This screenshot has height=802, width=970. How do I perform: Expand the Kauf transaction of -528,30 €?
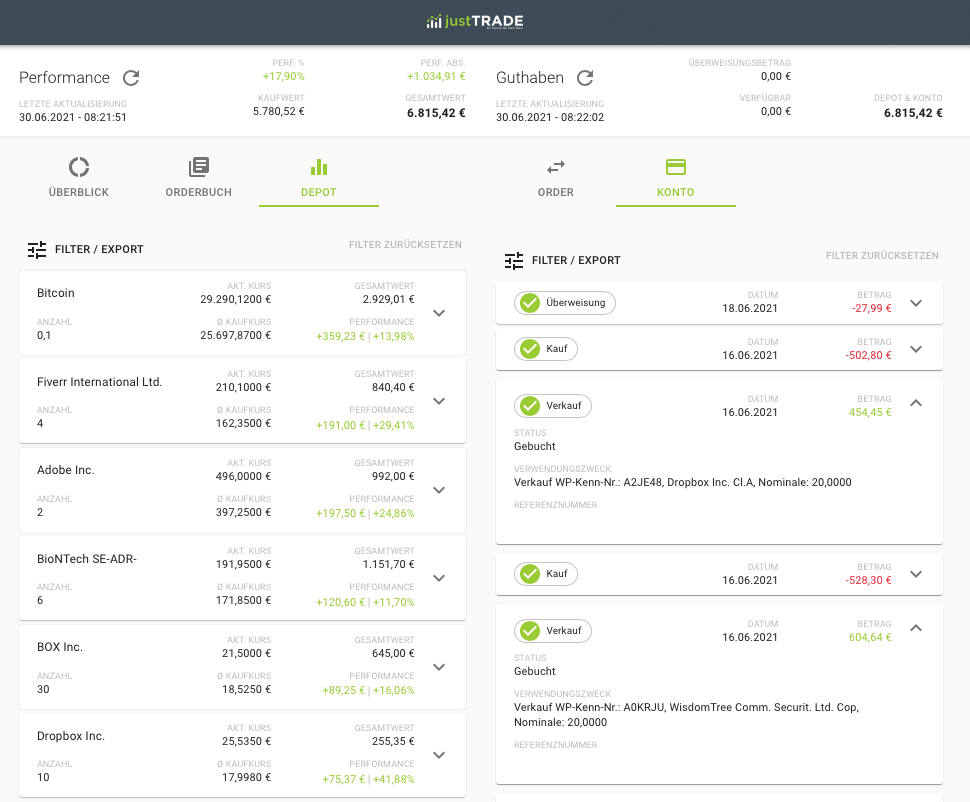click(x=916, y=574)
